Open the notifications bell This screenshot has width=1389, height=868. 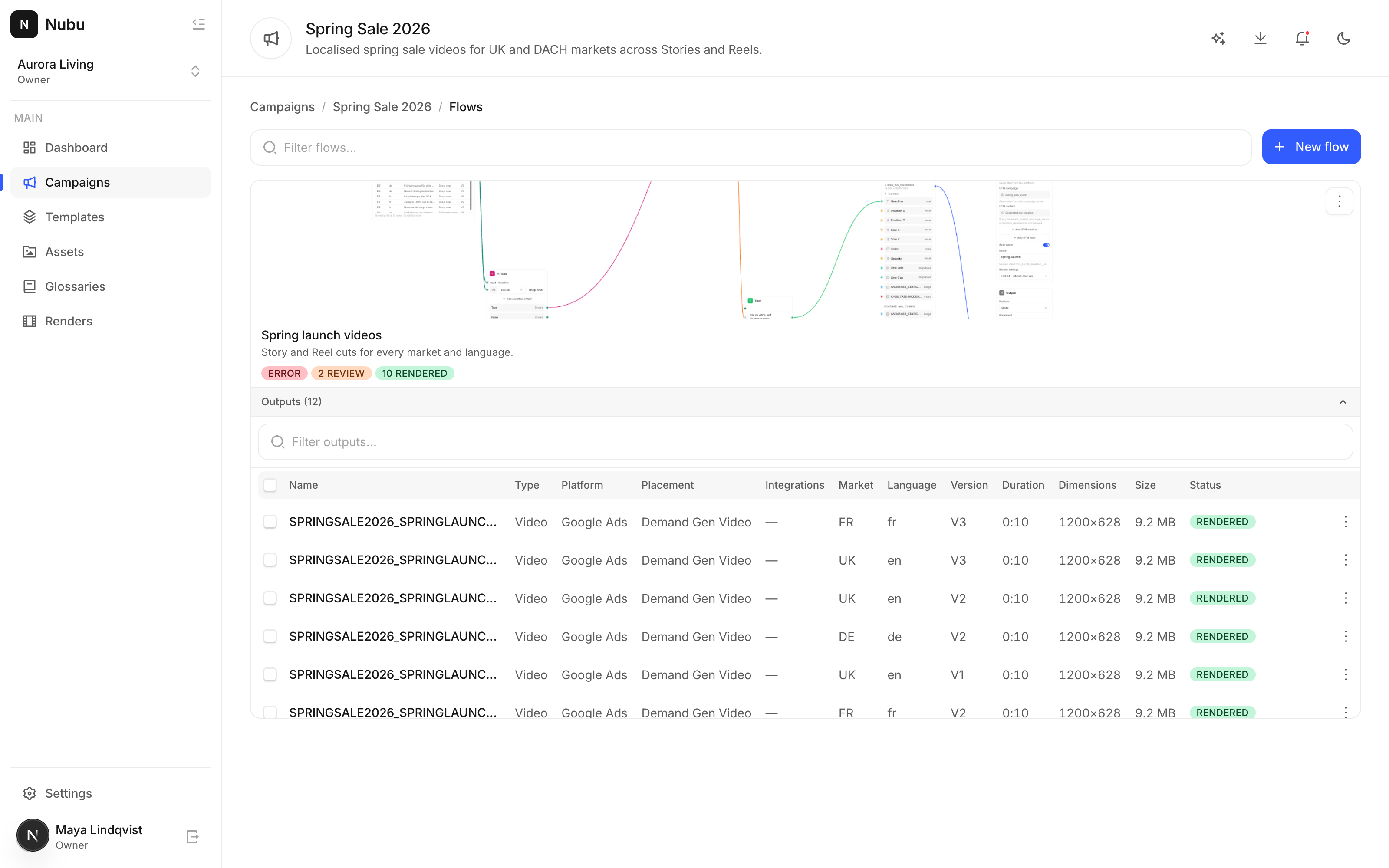1302,39
